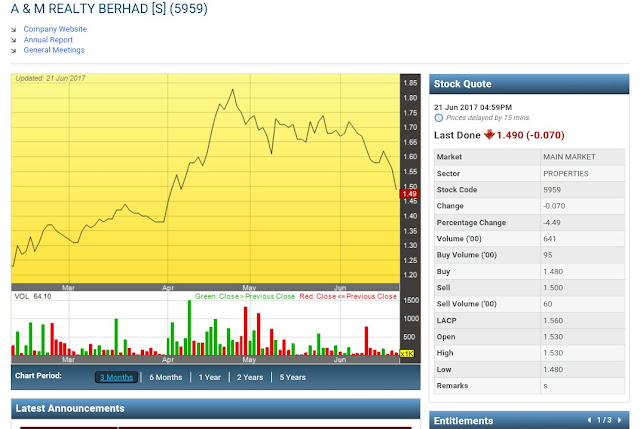This screenshot has width=640, height=429.
Task: Click the Stock Code value 5959
Action: click(552, 190)
